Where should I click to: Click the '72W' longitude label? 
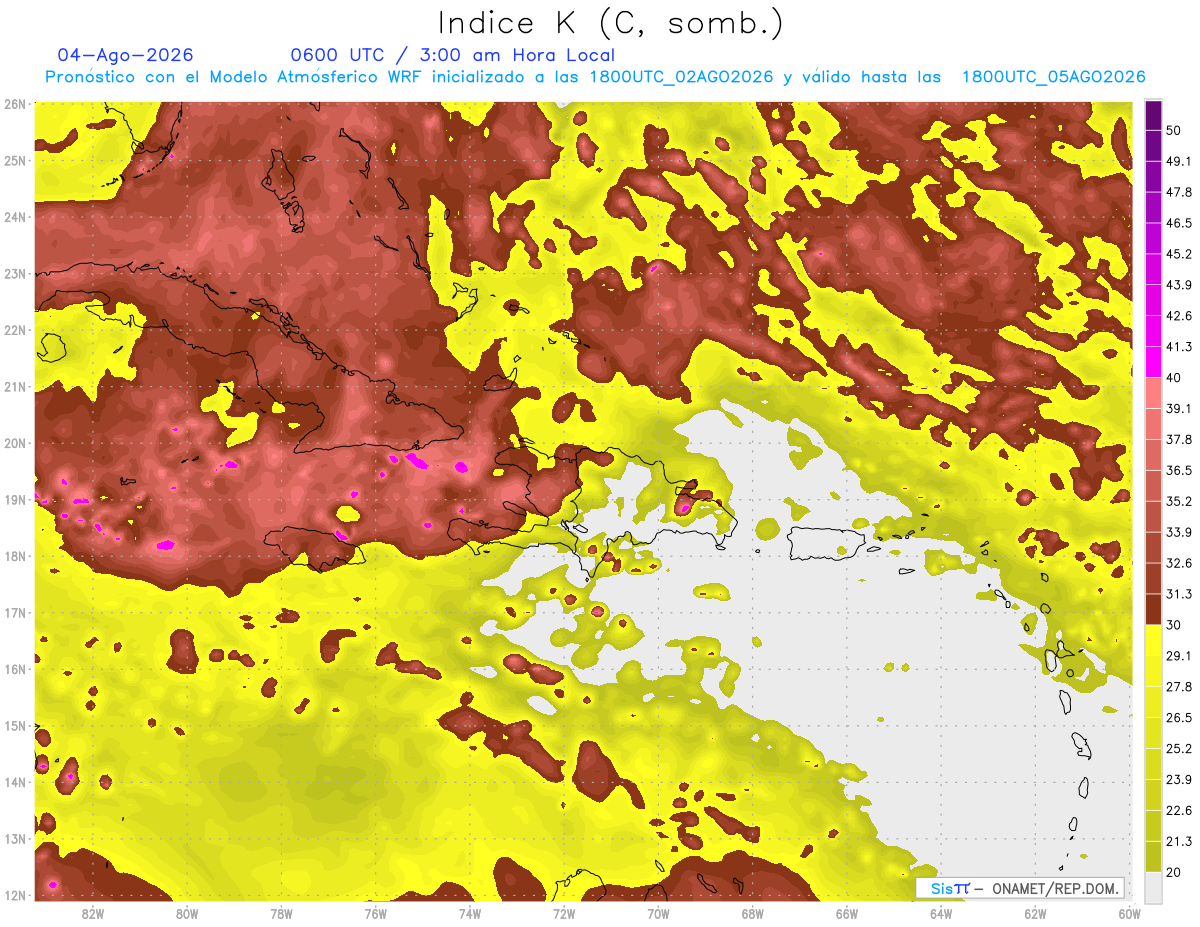[564, 914]
